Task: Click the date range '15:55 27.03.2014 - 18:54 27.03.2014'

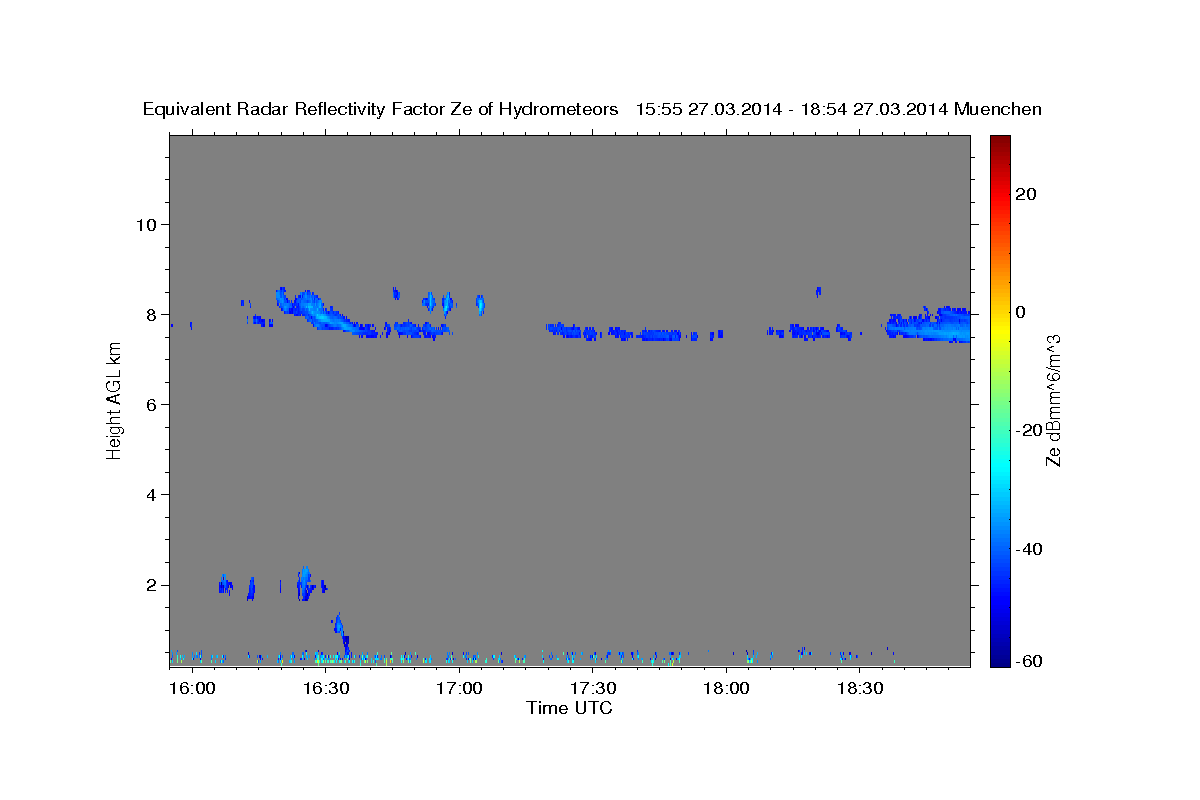Action: click(791, 110)
